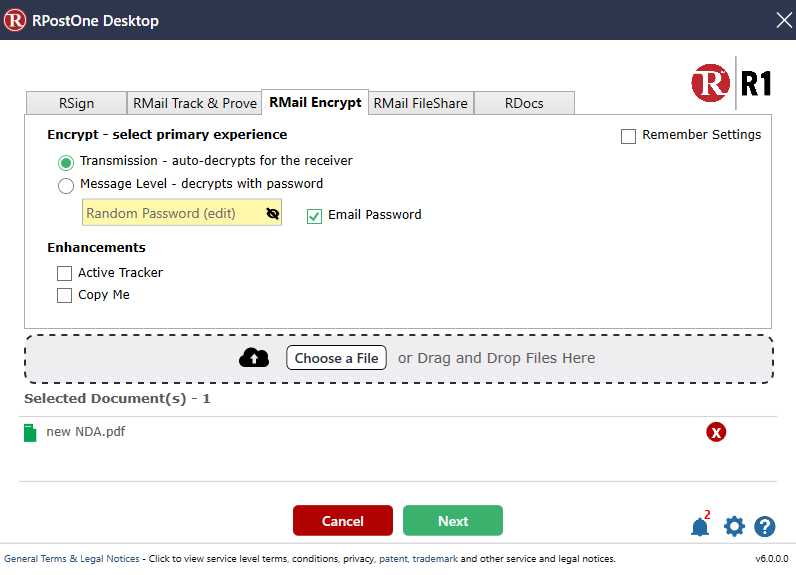Click the Random Password edit field
Viewport: 796px width, 575px height.
pos(182,213)
